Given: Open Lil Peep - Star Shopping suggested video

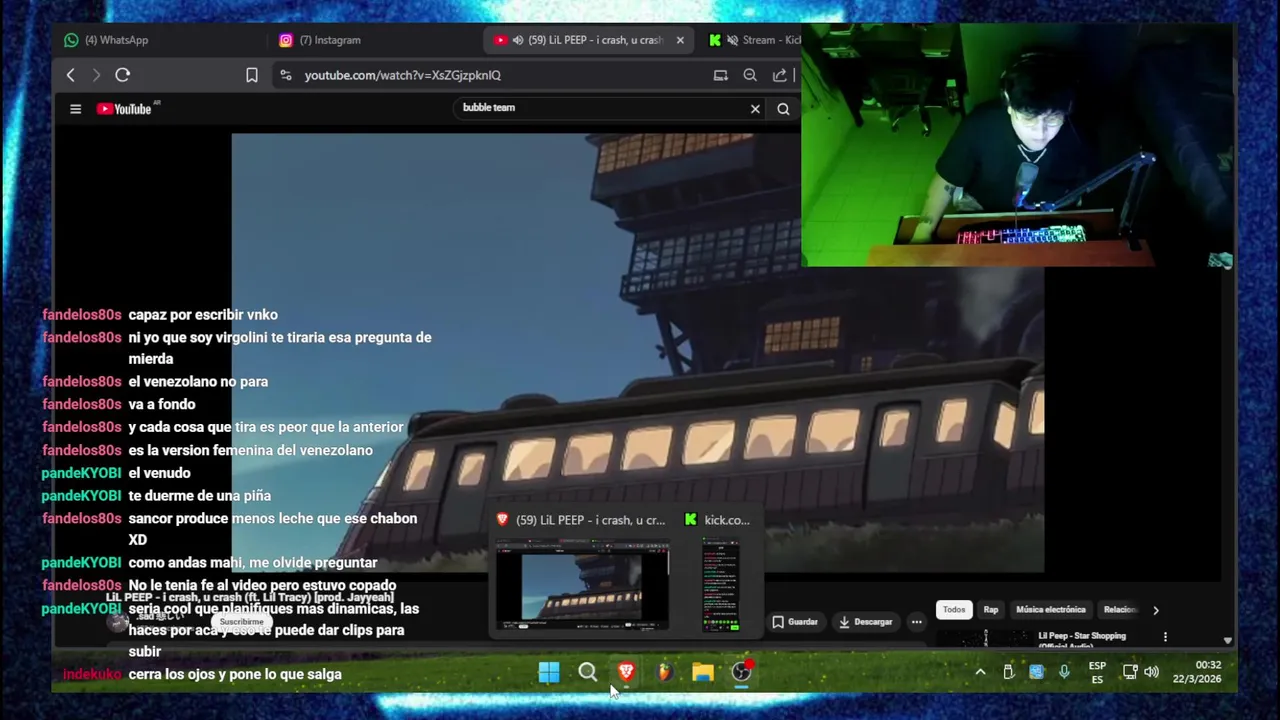Looking at the screenshot, I should (x=1082, y=636).
